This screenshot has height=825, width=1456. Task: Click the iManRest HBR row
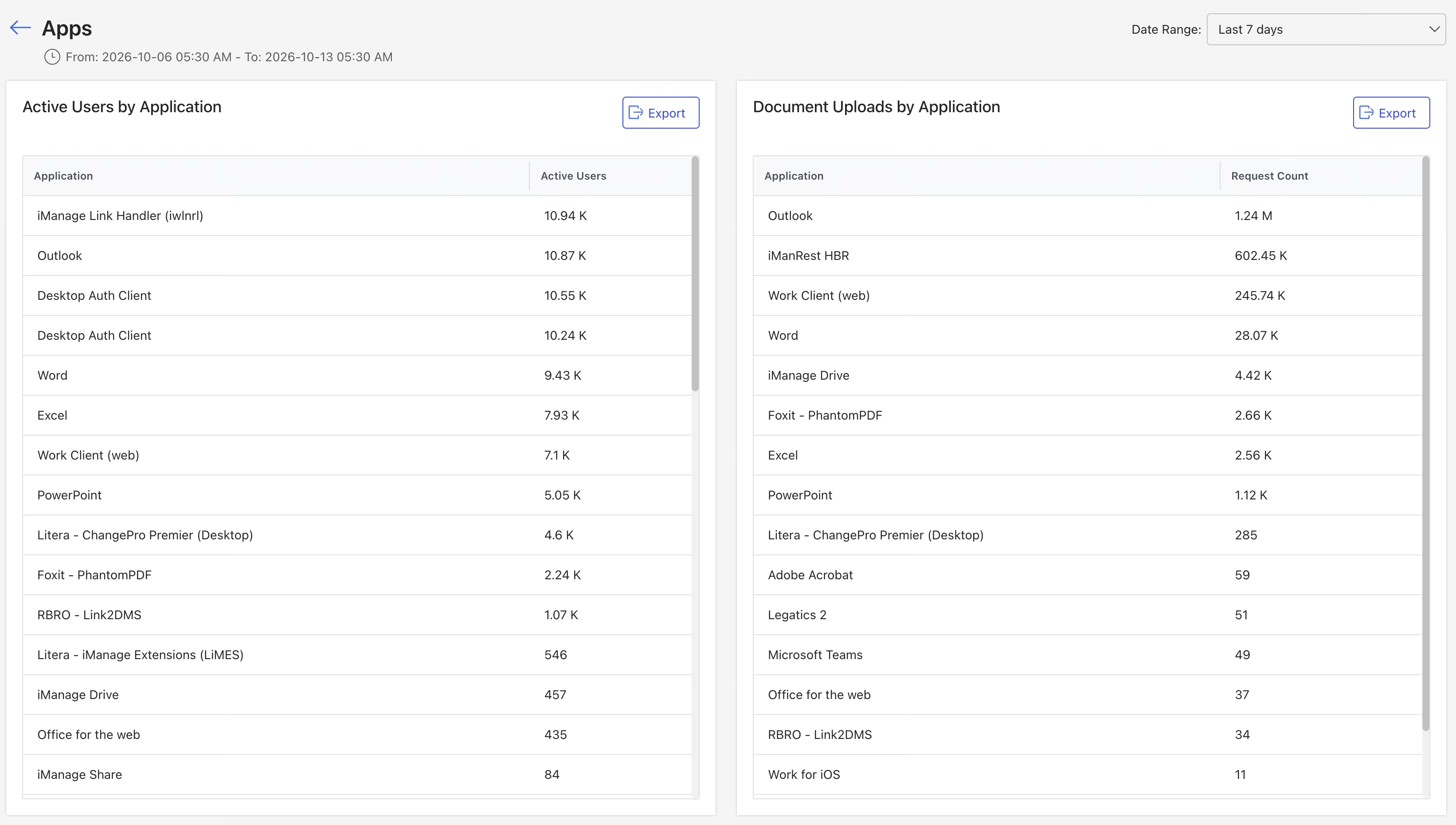pyautogui.click(x=1087, y=255)
